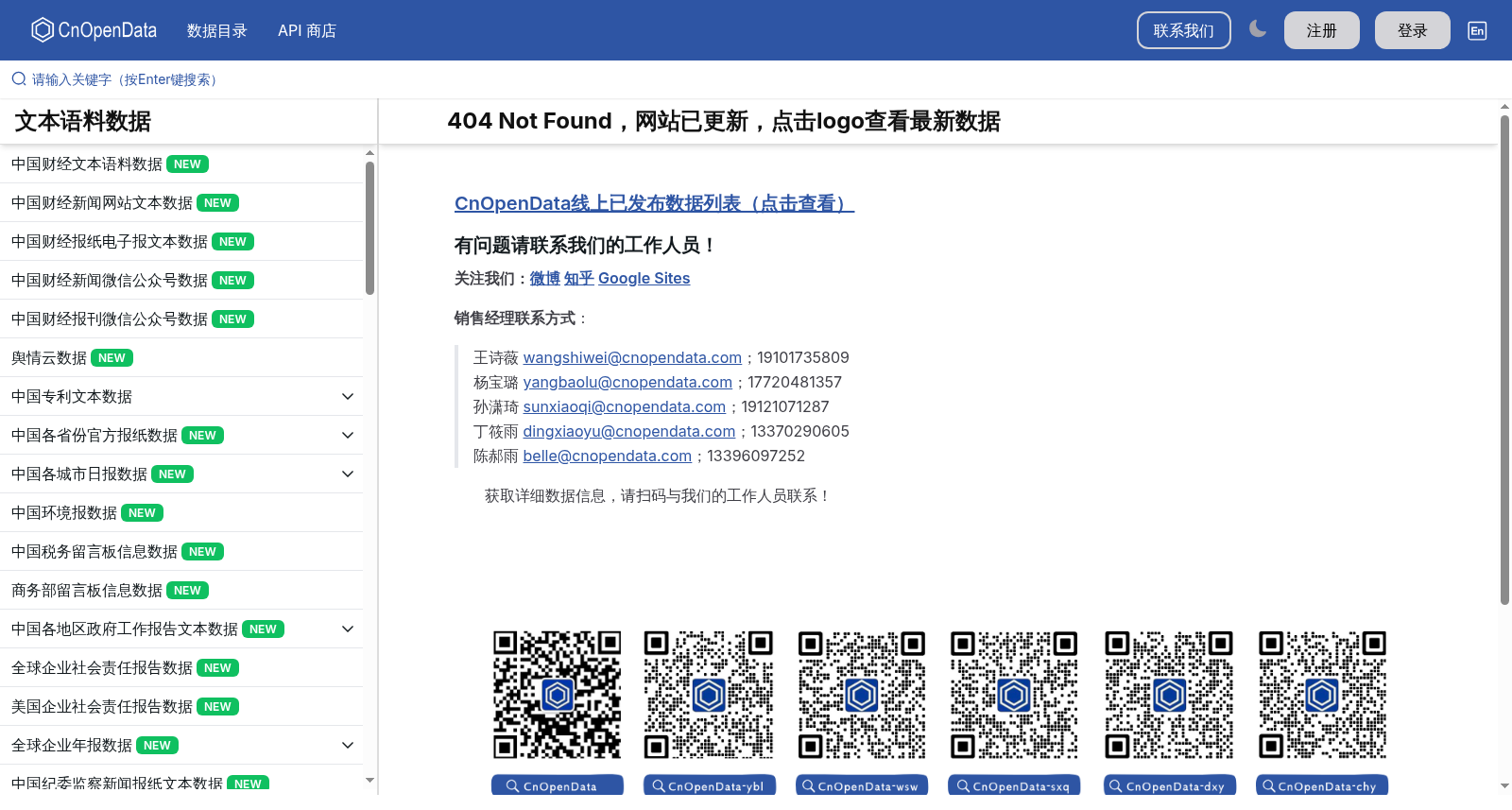Image resolution: width=1512 pixels, height=810 pixels.
Task: Open CnOpenData线上已发布数据列表 link
Action: (654, 203)
